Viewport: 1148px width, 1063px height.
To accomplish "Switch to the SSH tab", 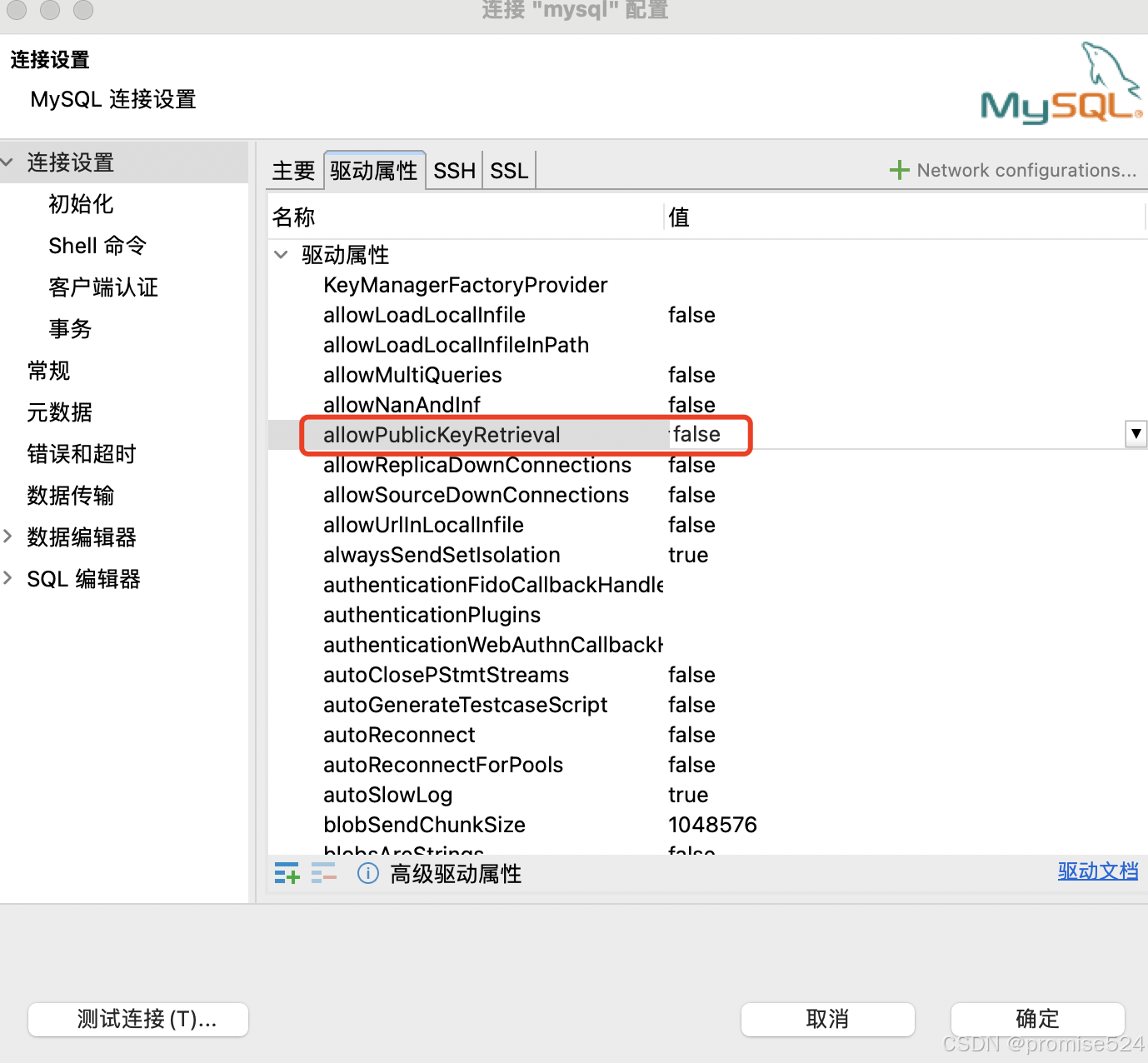I will point(454,171).
